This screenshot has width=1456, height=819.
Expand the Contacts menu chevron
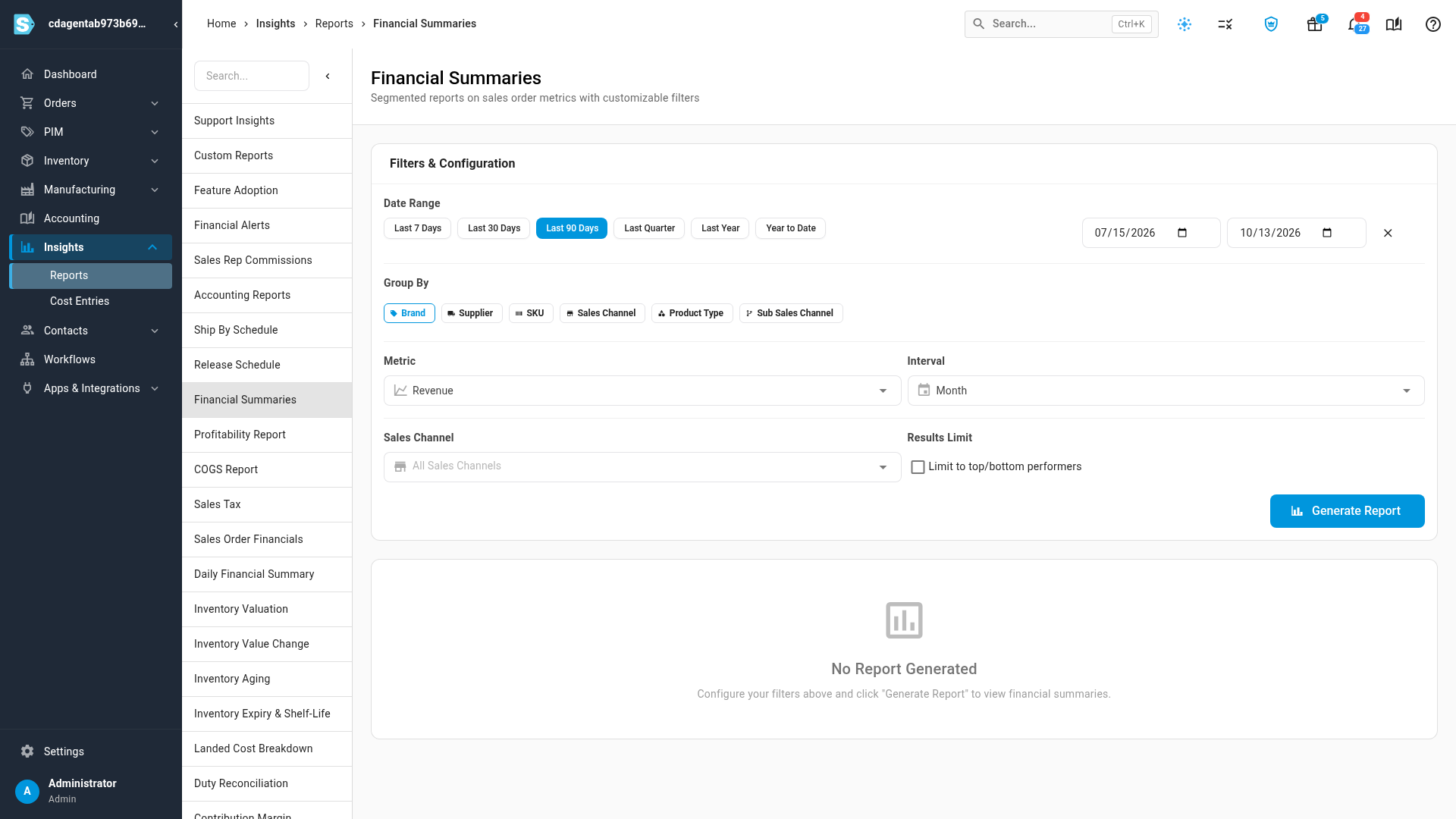point(155,331)
